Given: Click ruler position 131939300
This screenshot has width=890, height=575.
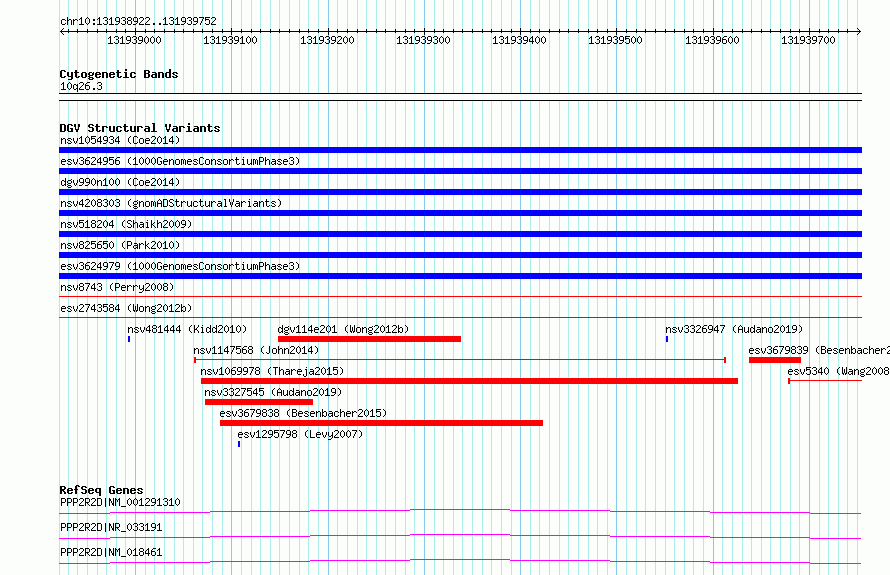Looking at the screenshot, I should 423,40.
